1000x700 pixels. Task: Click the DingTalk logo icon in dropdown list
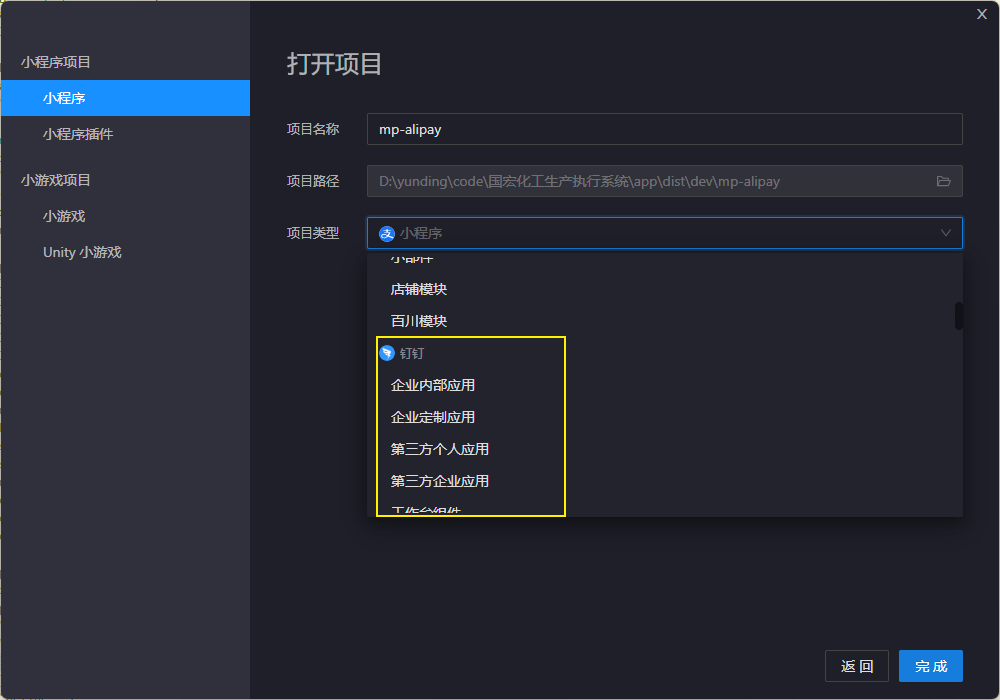click(x=386, y=353)
